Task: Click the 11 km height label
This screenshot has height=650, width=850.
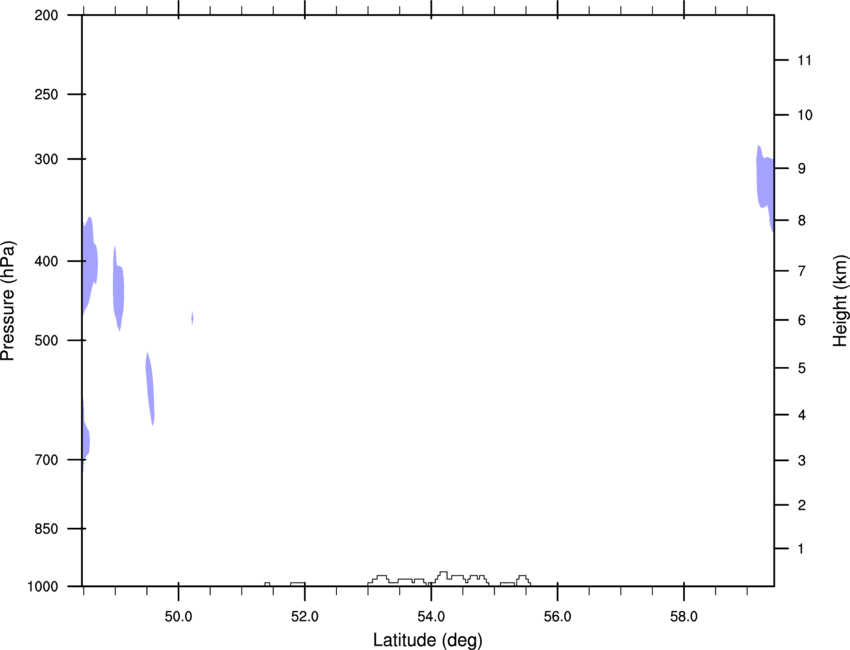Action: [x=804, y=60]
